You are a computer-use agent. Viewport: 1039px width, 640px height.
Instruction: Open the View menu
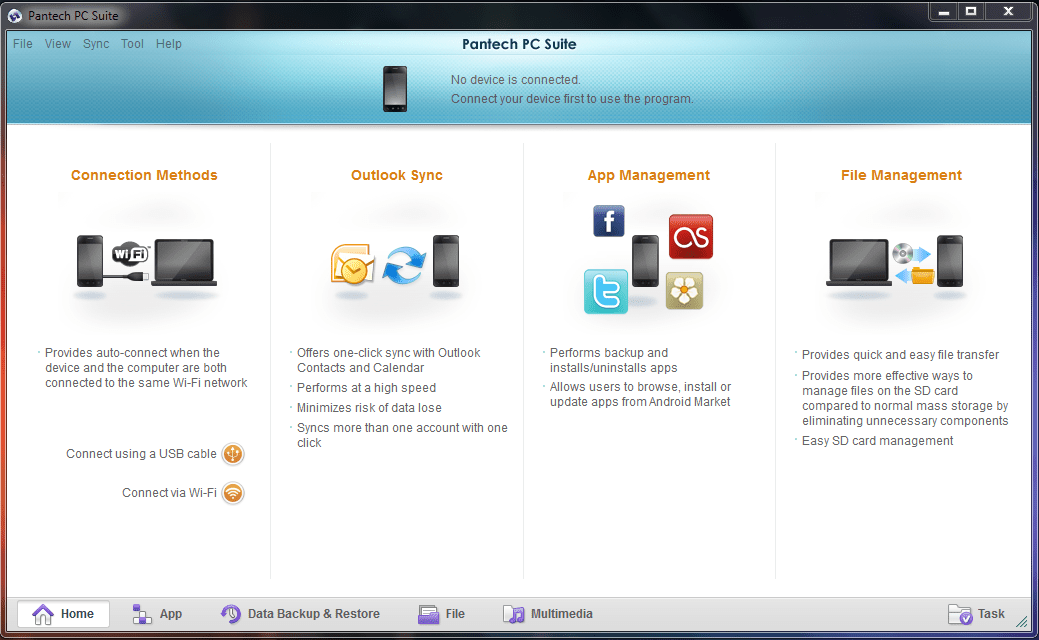pos(58,44)
